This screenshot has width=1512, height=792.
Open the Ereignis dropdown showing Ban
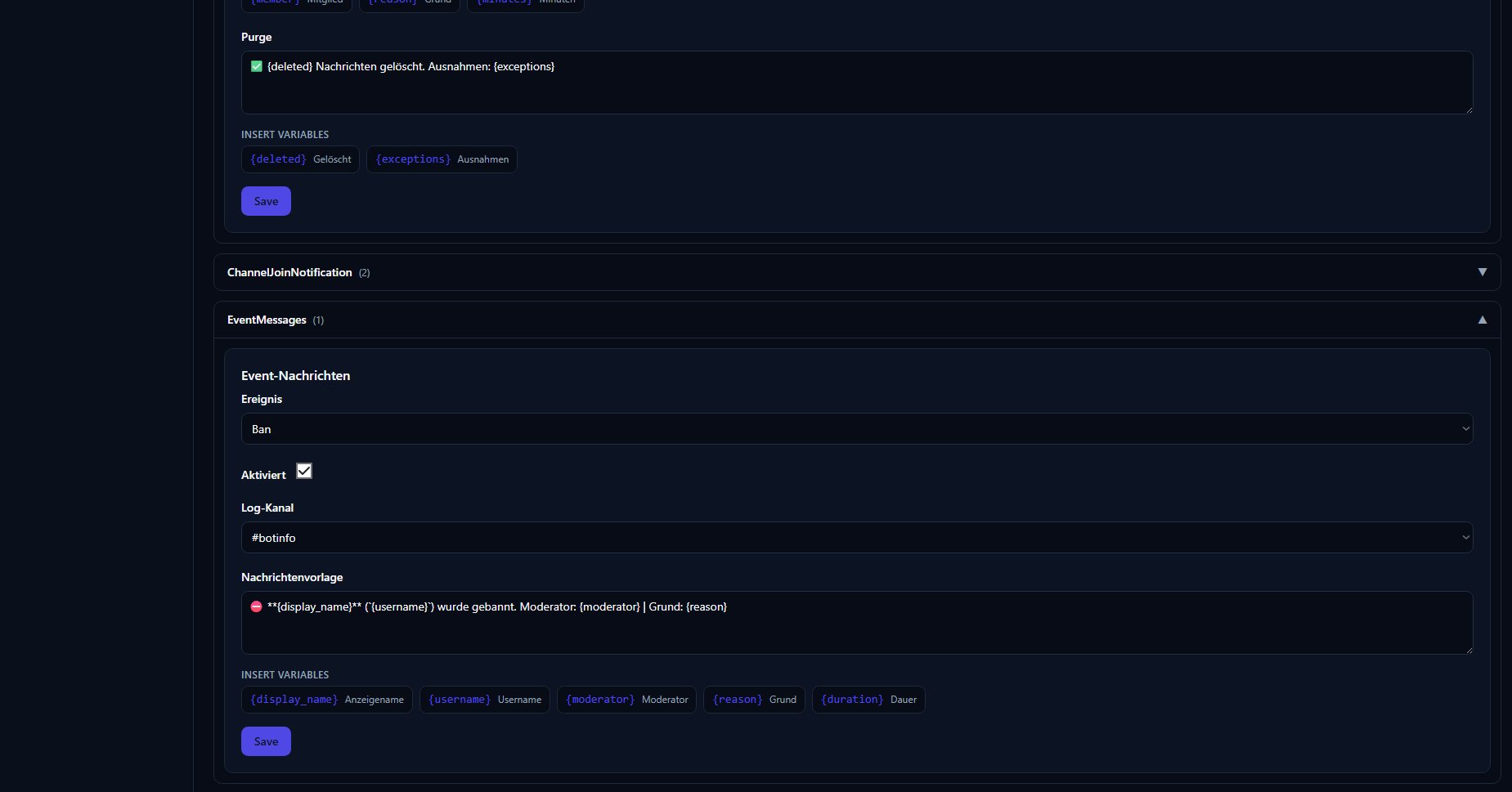[857, 429]
